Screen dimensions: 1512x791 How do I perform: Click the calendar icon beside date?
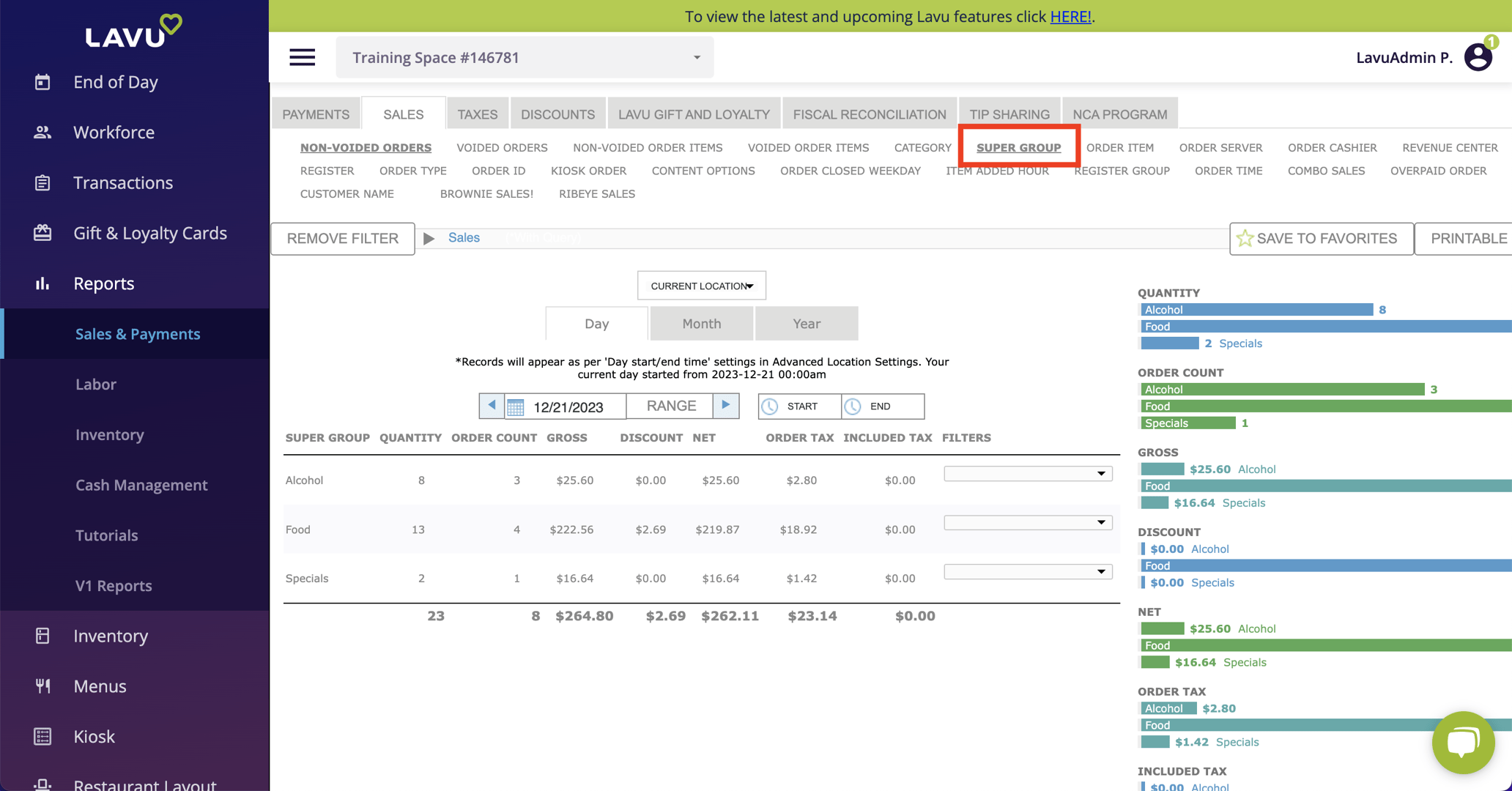click(516, 407)
